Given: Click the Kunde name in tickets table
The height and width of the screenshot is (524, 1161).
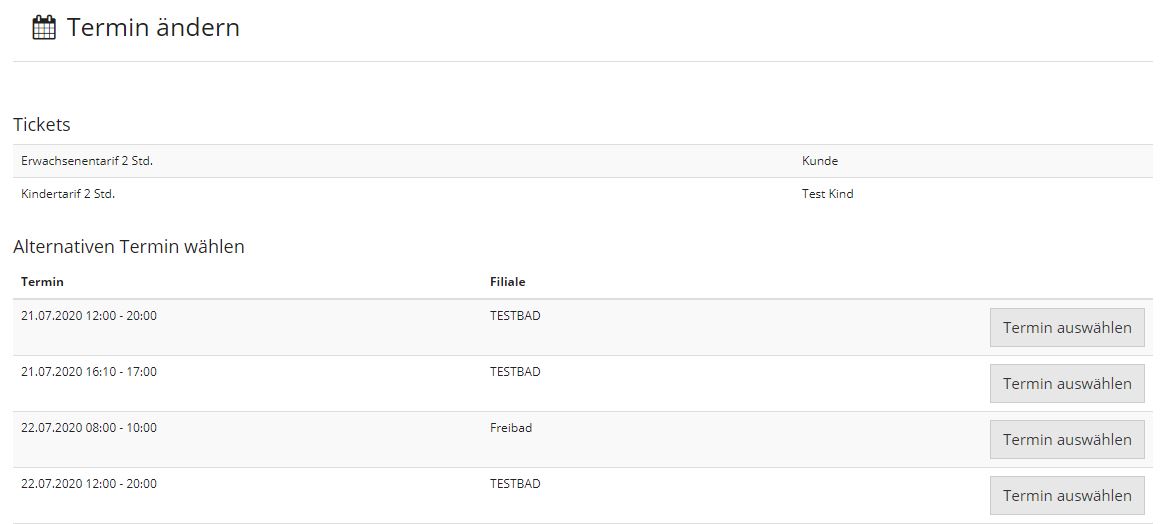Looking at the screenshot, I should pos(820,161).
